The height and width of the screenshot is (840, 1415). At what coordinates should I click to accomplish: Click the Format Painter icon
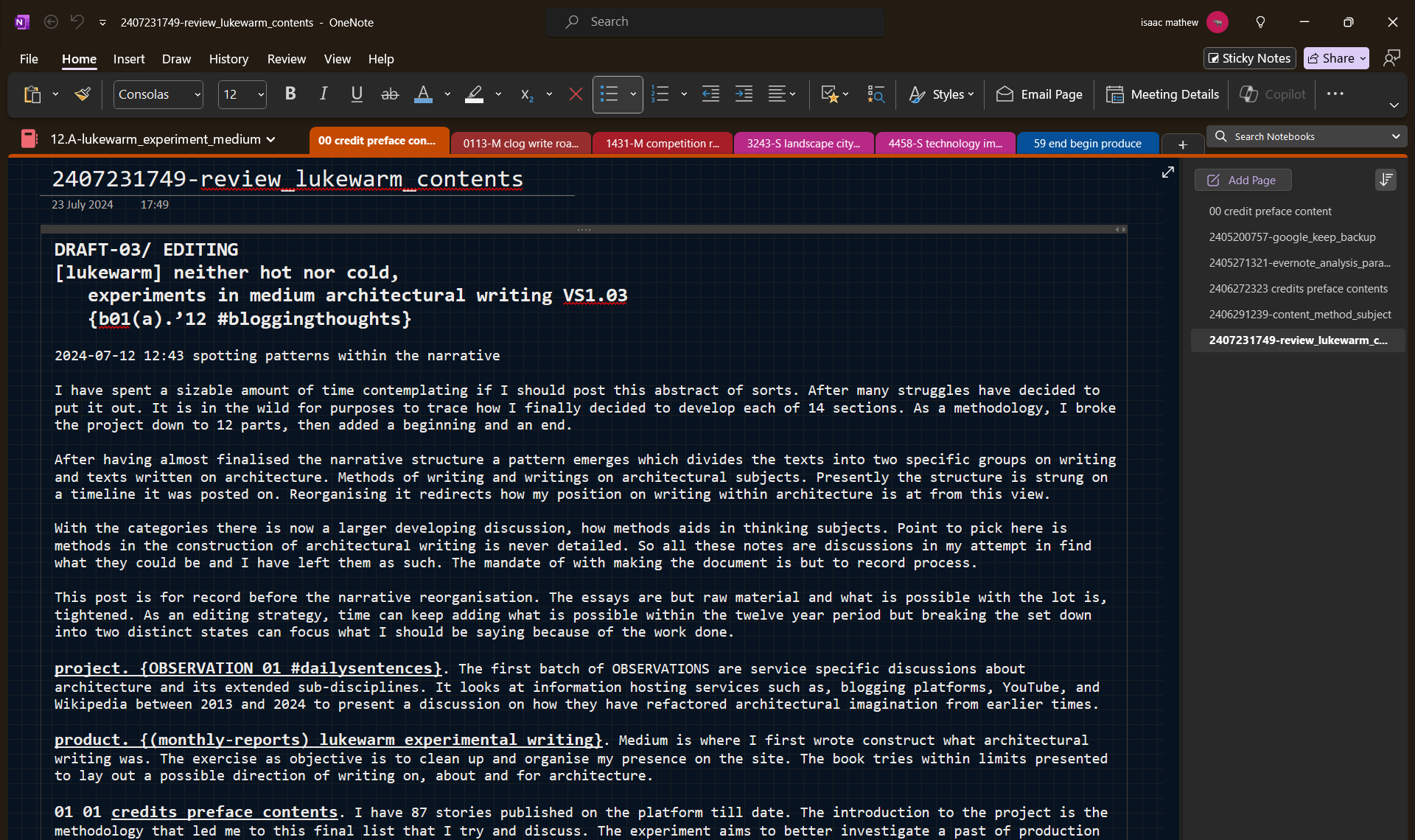point(83,94)
